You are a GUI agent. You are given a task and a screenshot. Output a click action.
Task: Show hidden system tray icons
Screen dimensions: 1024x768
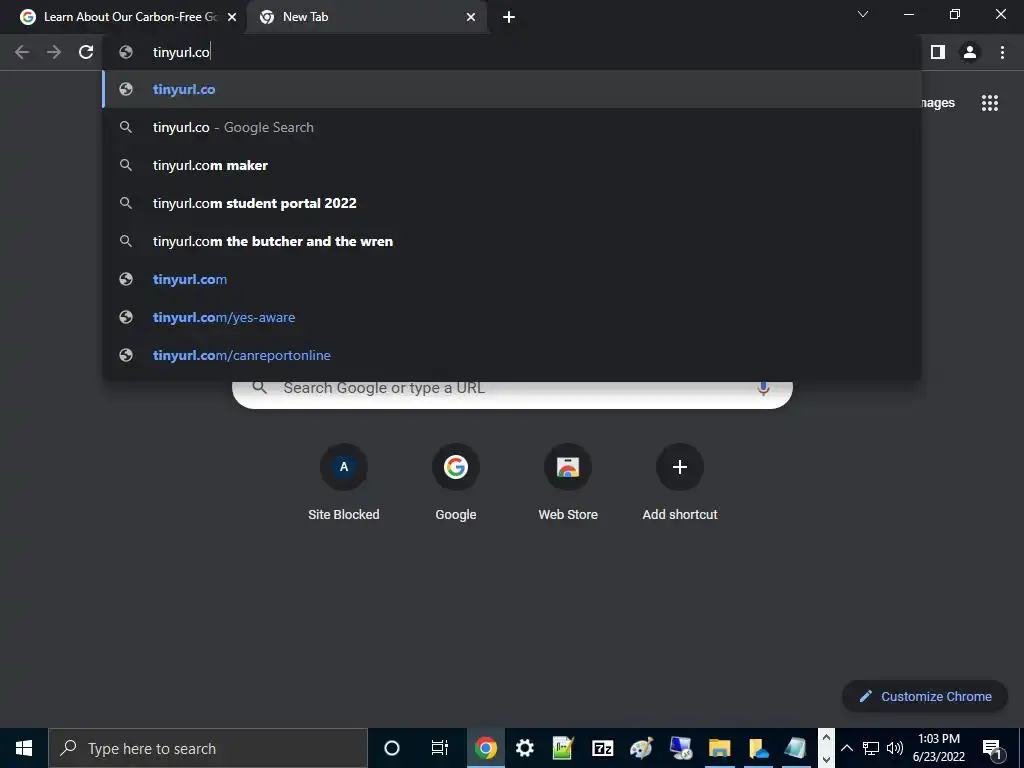pos(846,748)
